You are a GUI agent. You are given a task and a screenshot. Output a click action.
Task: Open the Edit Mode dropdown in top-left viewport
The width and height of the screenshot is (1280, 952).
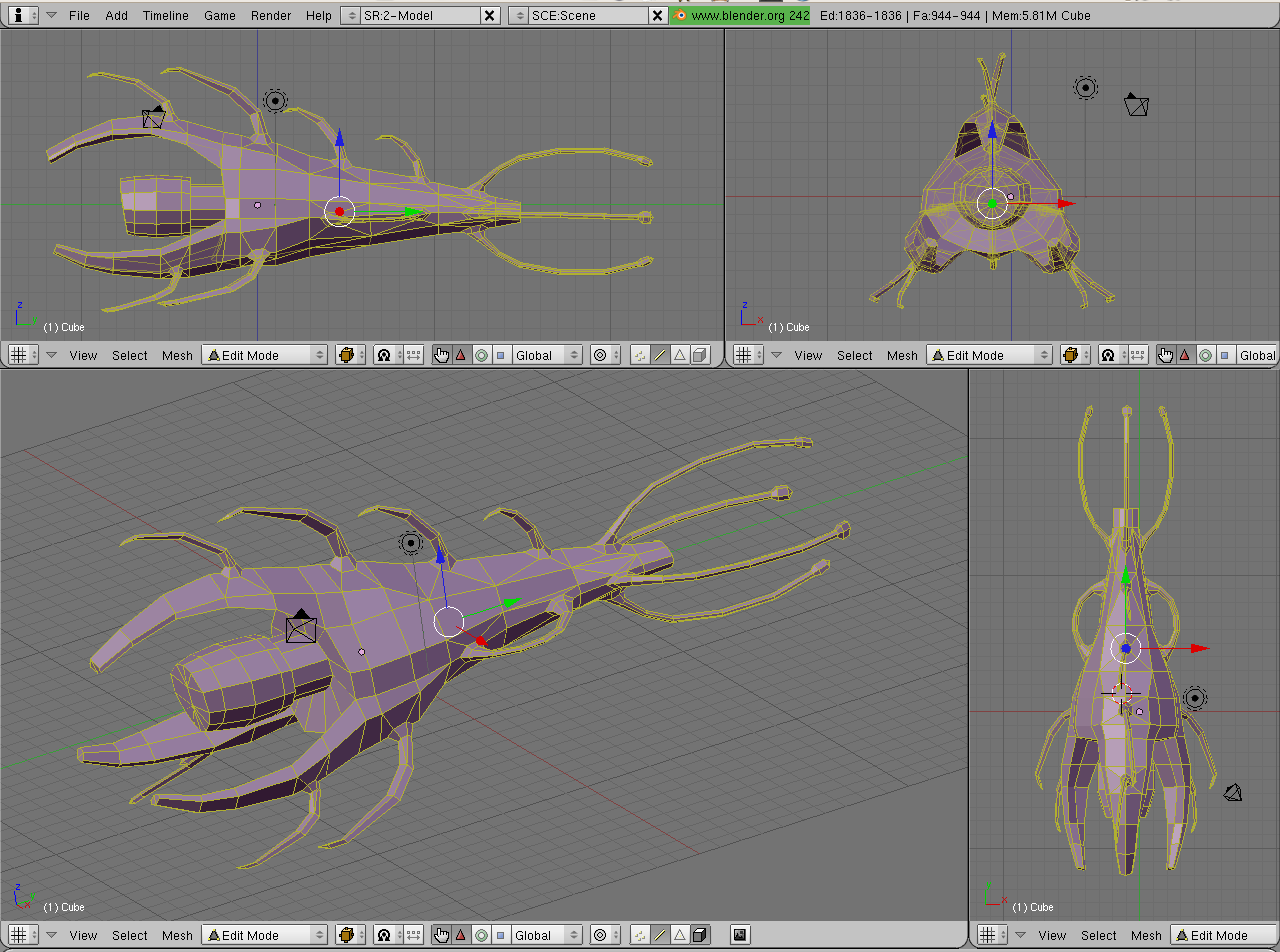[x=265, y=355]
